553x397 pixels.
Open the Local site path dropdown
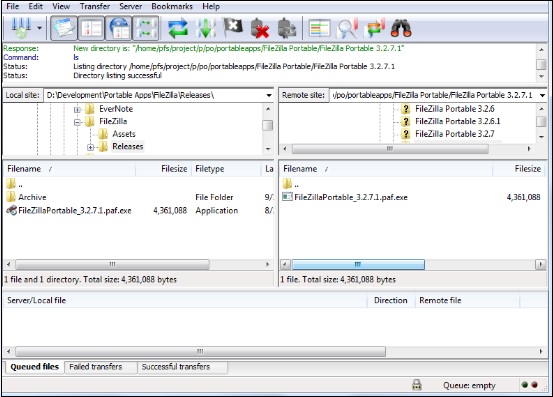click(x=269, y=95)
